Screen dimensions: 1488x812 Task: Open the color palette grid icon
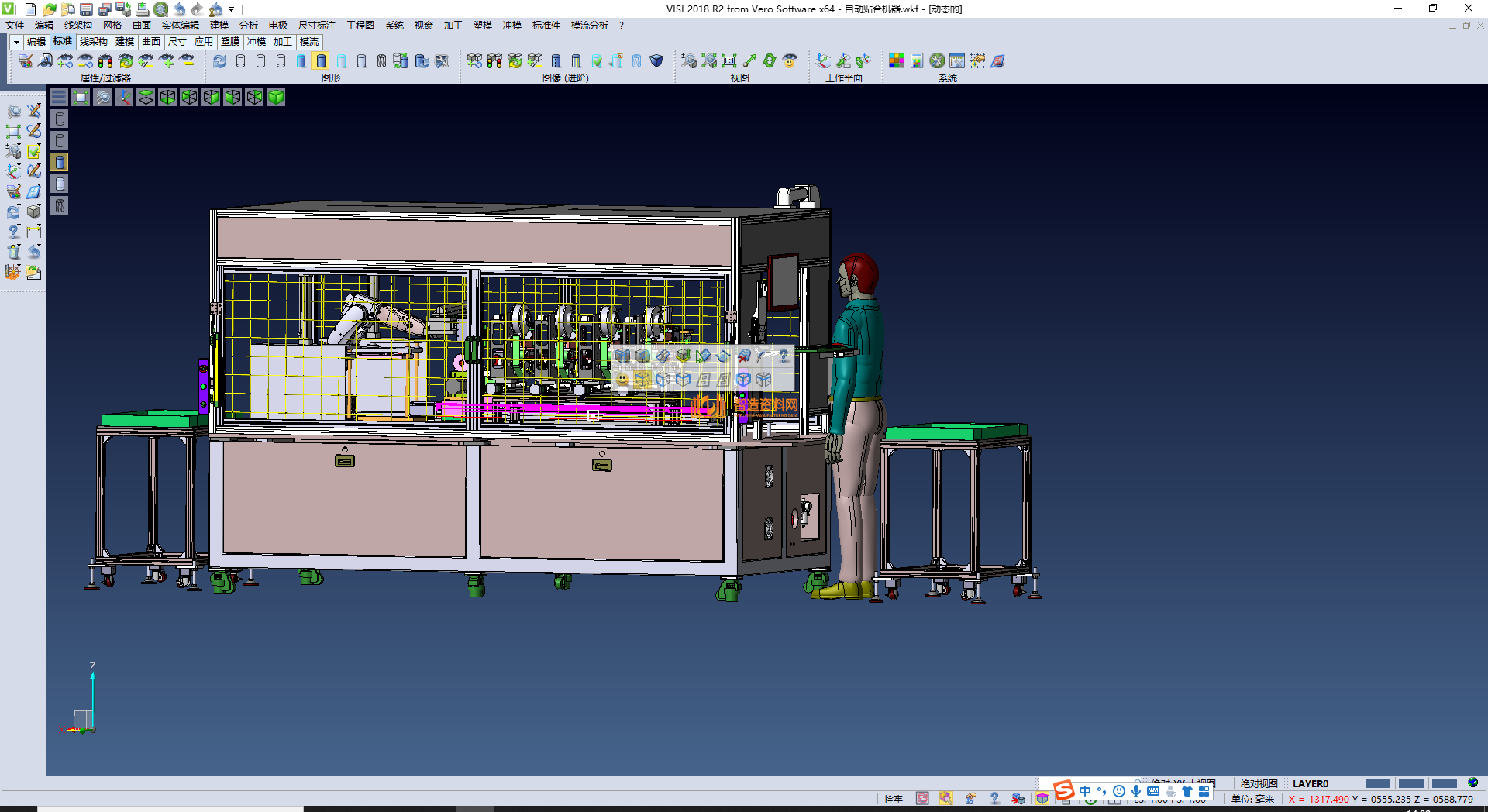point(896,60)
